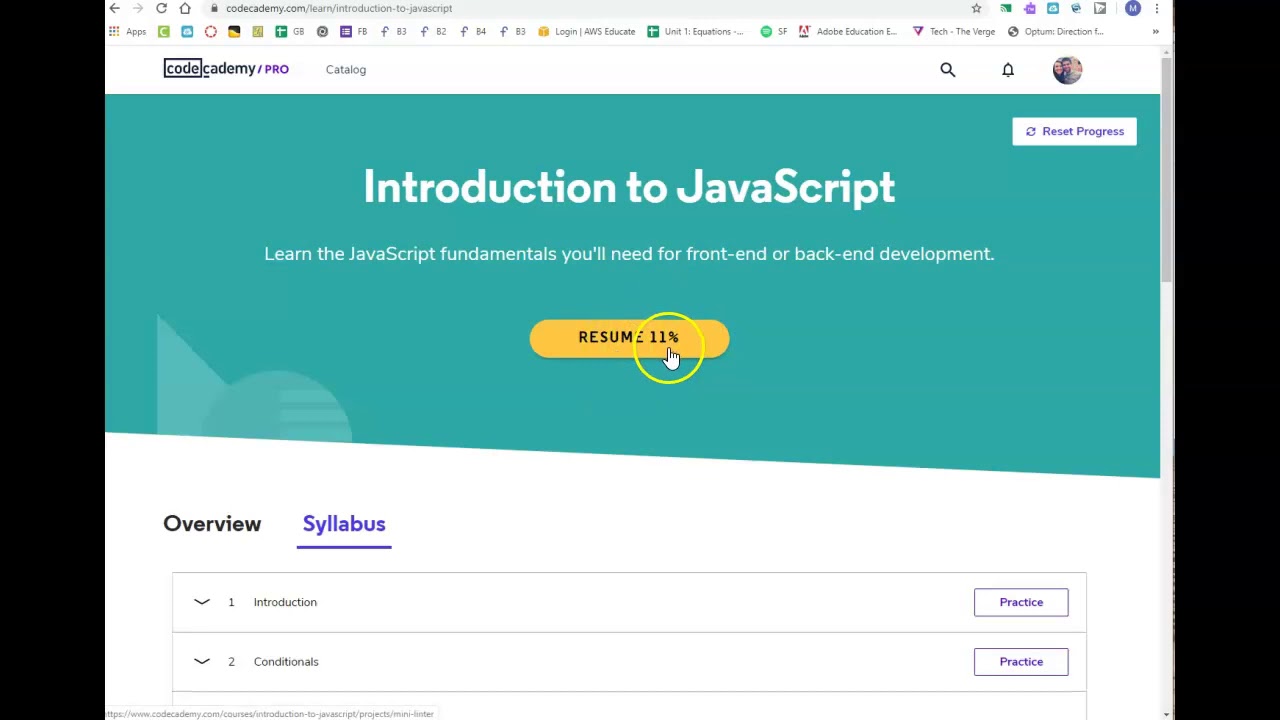Open the Adobe Education bookmark
The width and height of the screenshot is (1280, 720).
pos(848,31)
